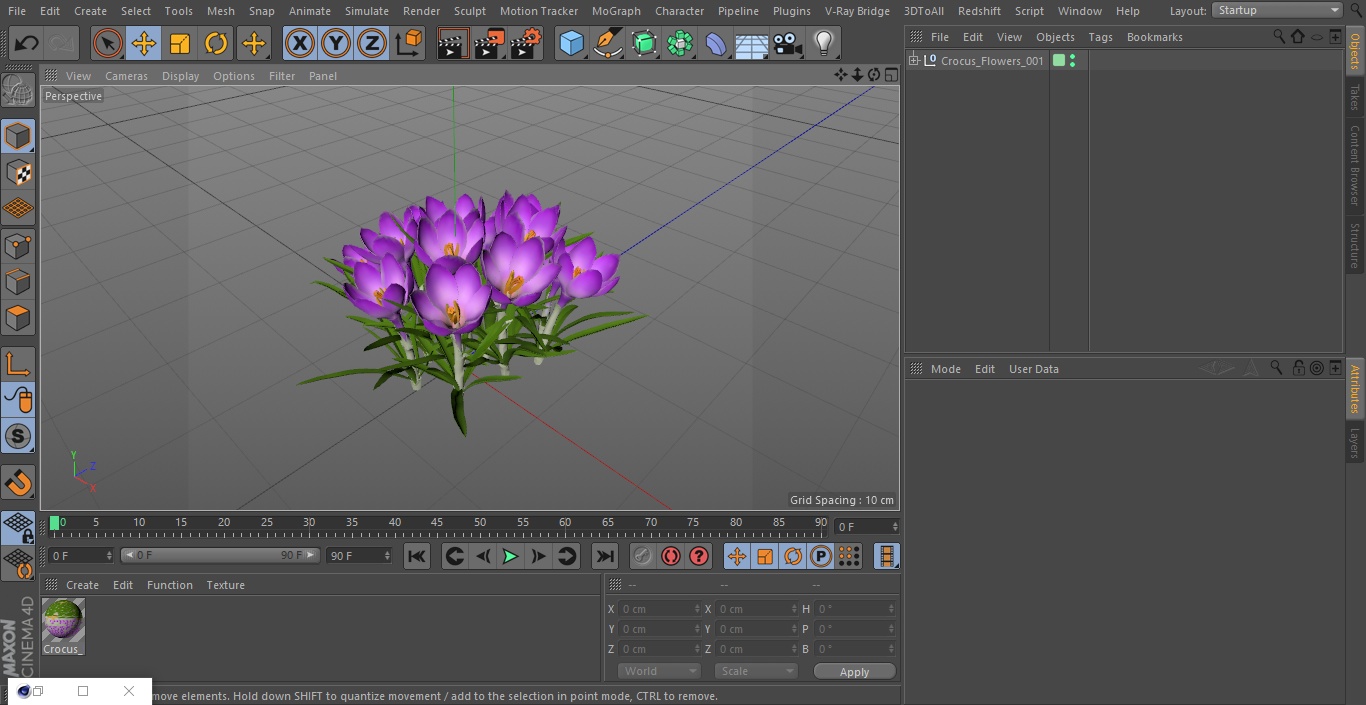
Task: Switch to Model mode
Action: click(18, 136)
